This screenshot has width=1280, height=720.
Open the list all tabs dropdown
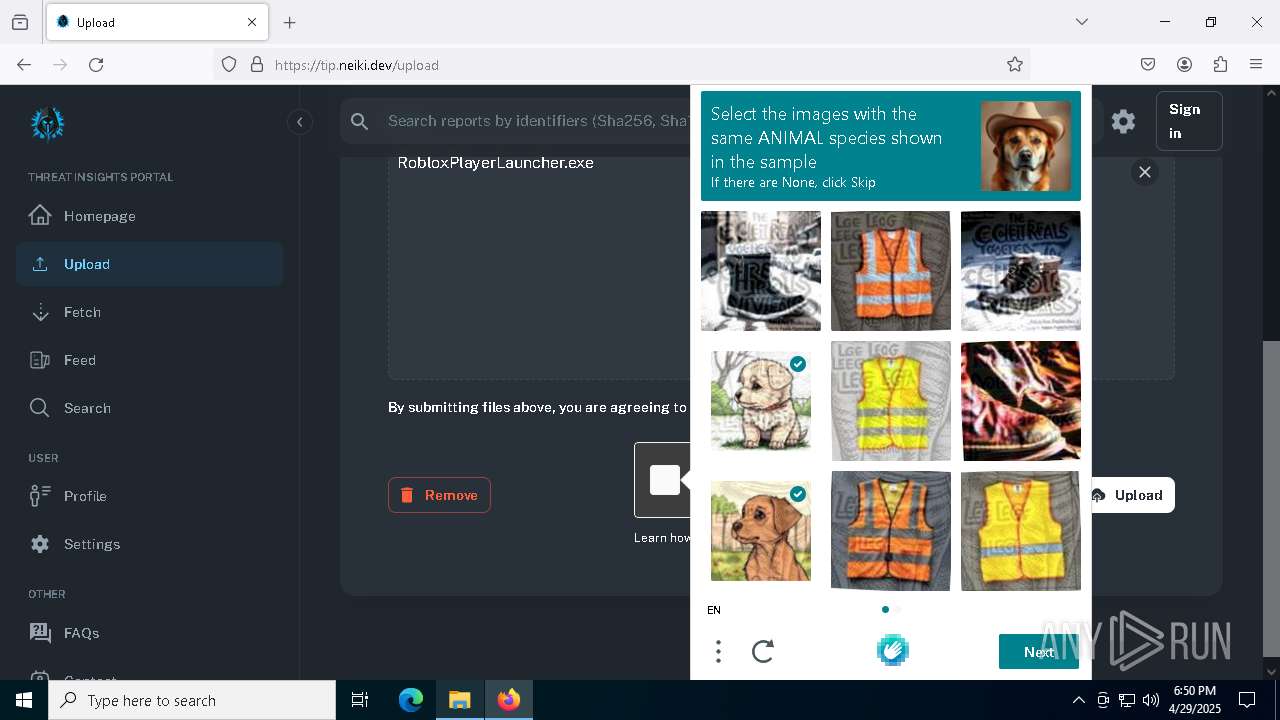coord(1082,22)
